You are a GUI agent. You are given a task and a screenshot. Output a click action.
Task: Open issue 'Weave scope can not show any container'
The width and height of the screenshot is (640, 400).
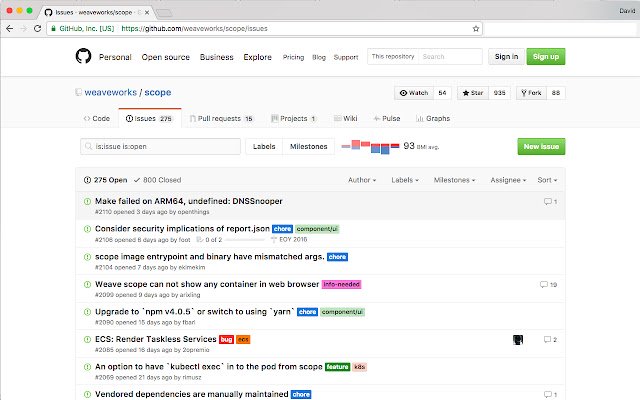tap(207, 284)
